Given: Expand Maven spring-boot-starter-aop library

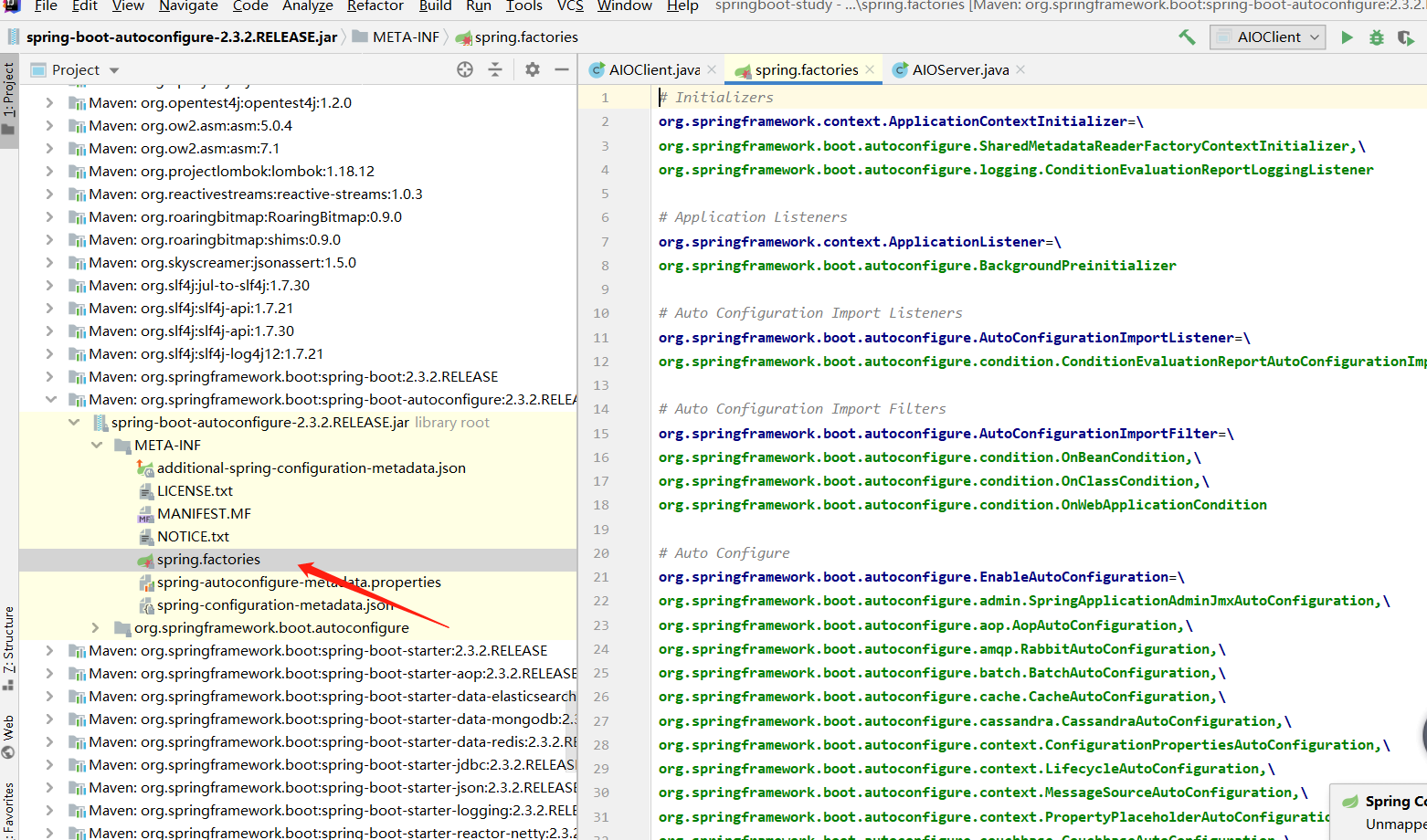Looking at the screenshot, I should pos(50,674).
